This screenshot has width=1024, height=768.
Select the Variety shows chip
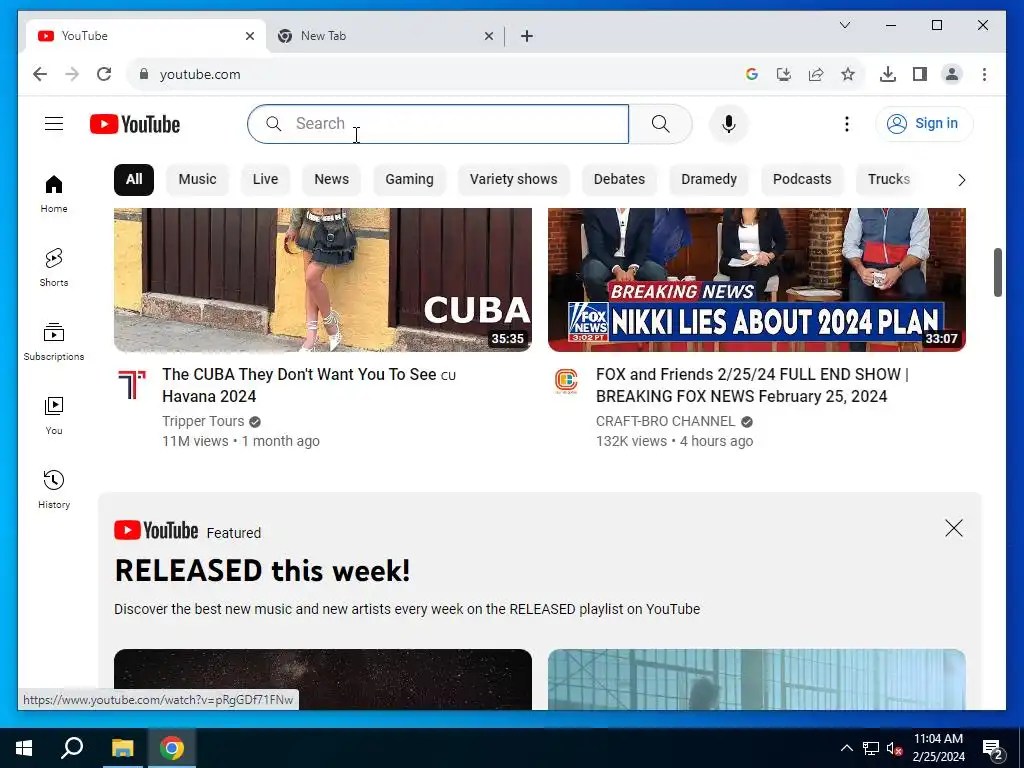(x=513, y=180)
